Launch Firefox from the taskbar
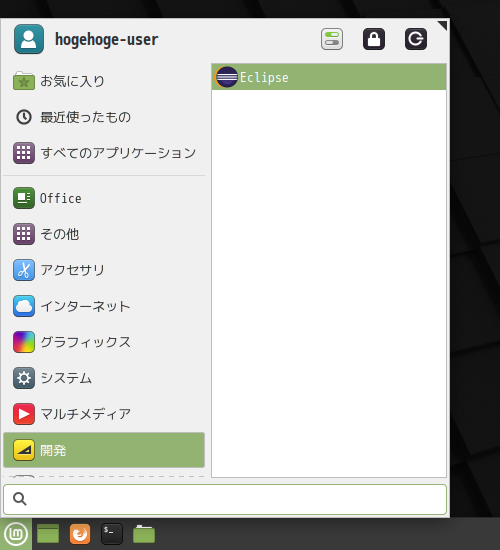This screenshot has height=550, width=500. tap(80, 534)
